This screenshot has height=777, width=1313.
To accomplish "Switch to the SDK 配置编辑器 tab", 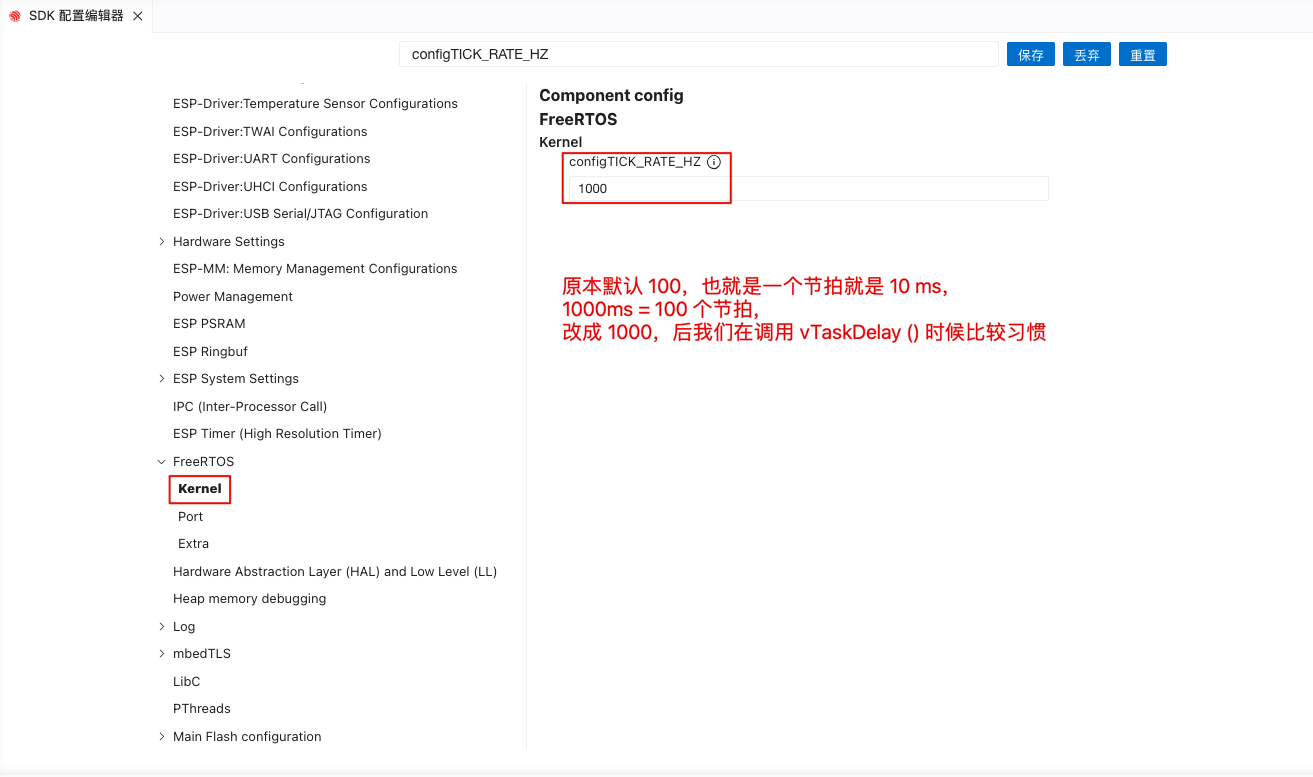I will click(x=76, y=16).
